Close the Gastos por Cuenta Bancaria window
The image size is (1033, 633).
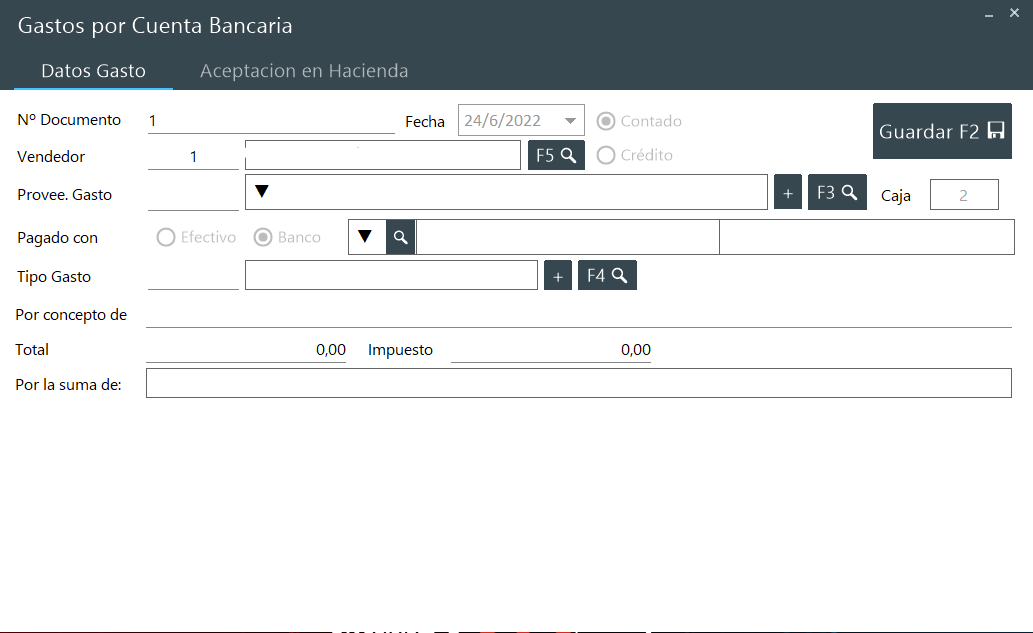[x=1014, y=15]
